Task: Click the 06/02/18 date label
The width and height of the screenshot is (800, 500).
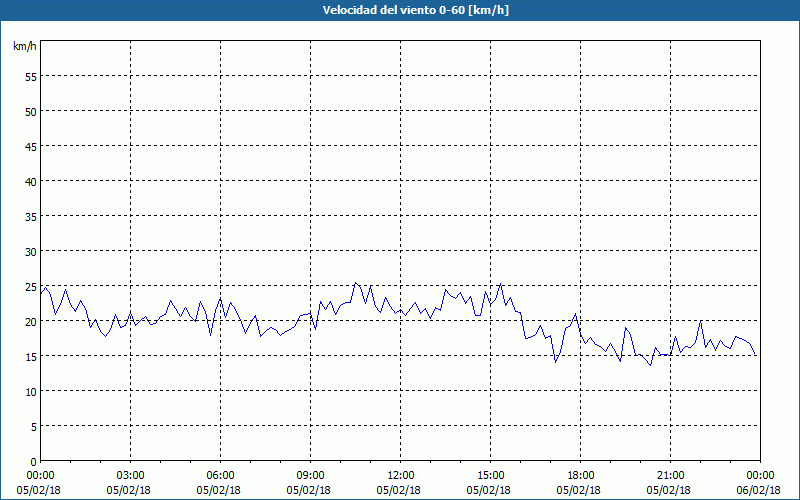Action: click(x=758, y=491)
